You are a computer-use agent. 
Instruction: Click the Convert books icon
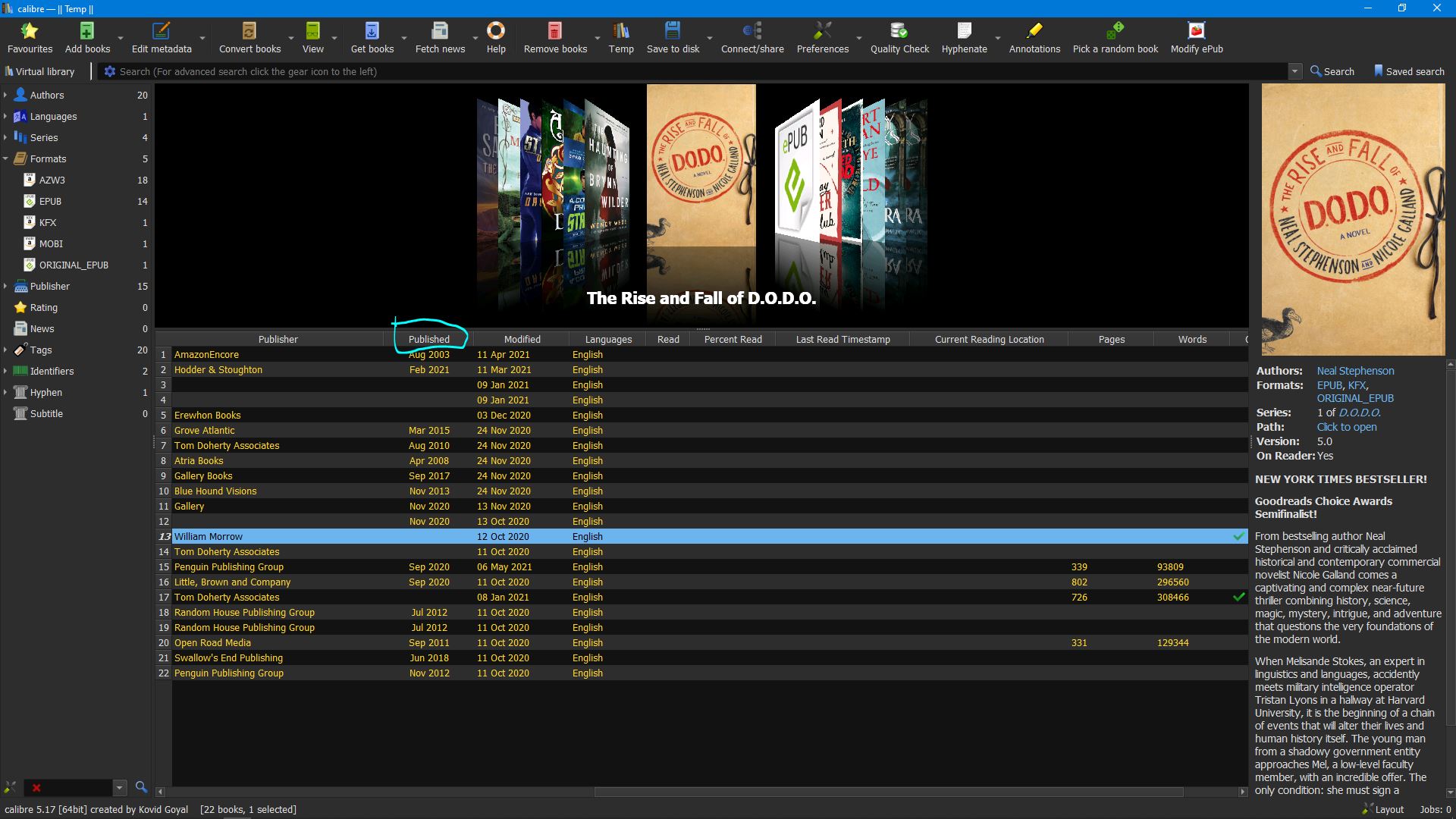point(249,32)
